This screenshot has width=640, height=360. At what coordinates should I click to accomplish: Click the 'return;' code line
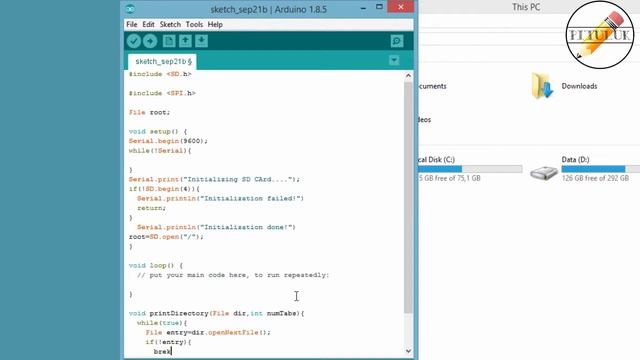click(151, 208)
